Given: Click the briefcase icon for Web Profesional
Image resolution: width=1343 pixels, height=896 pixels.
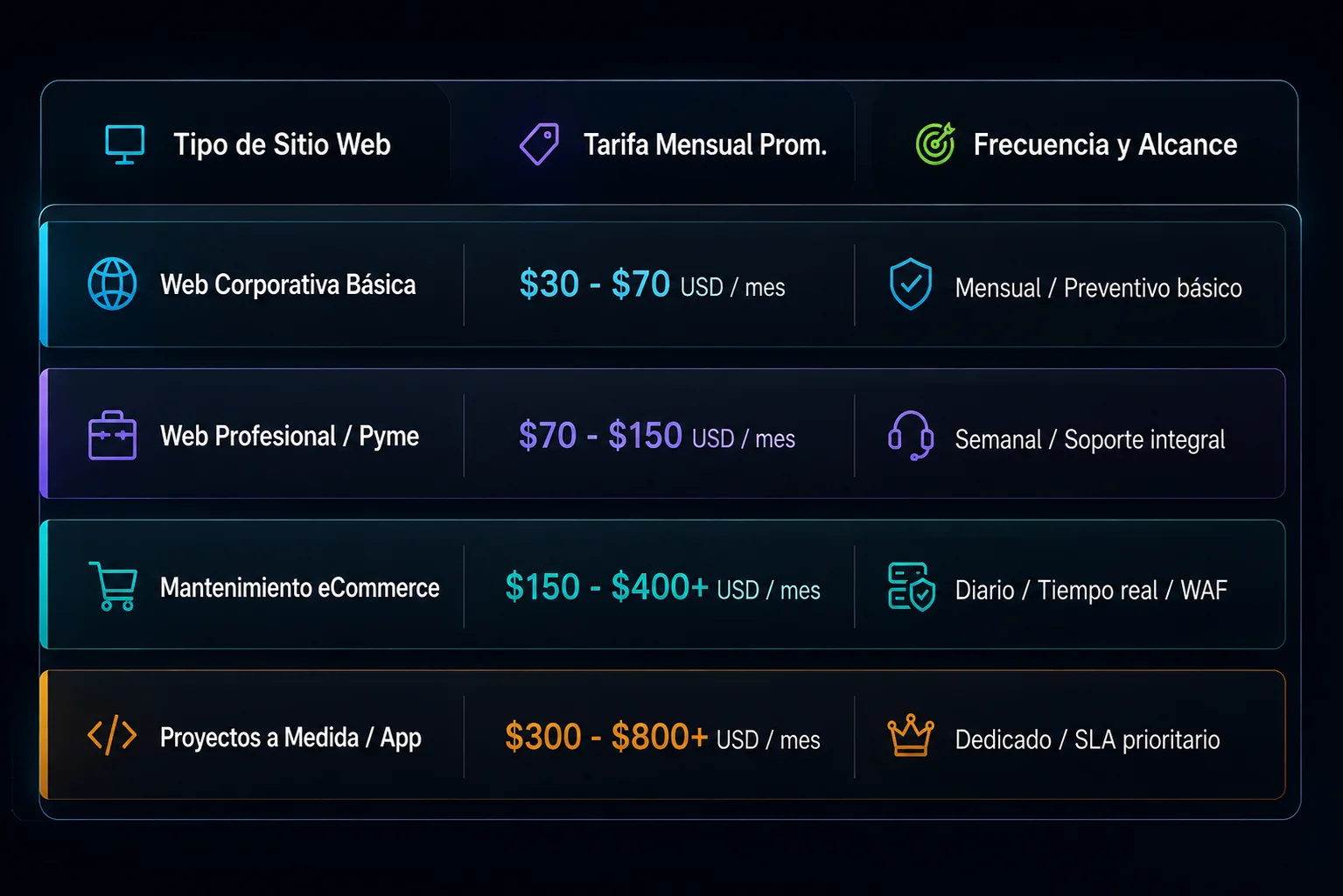Looking at the screenshot, I should tap(113, 435).
